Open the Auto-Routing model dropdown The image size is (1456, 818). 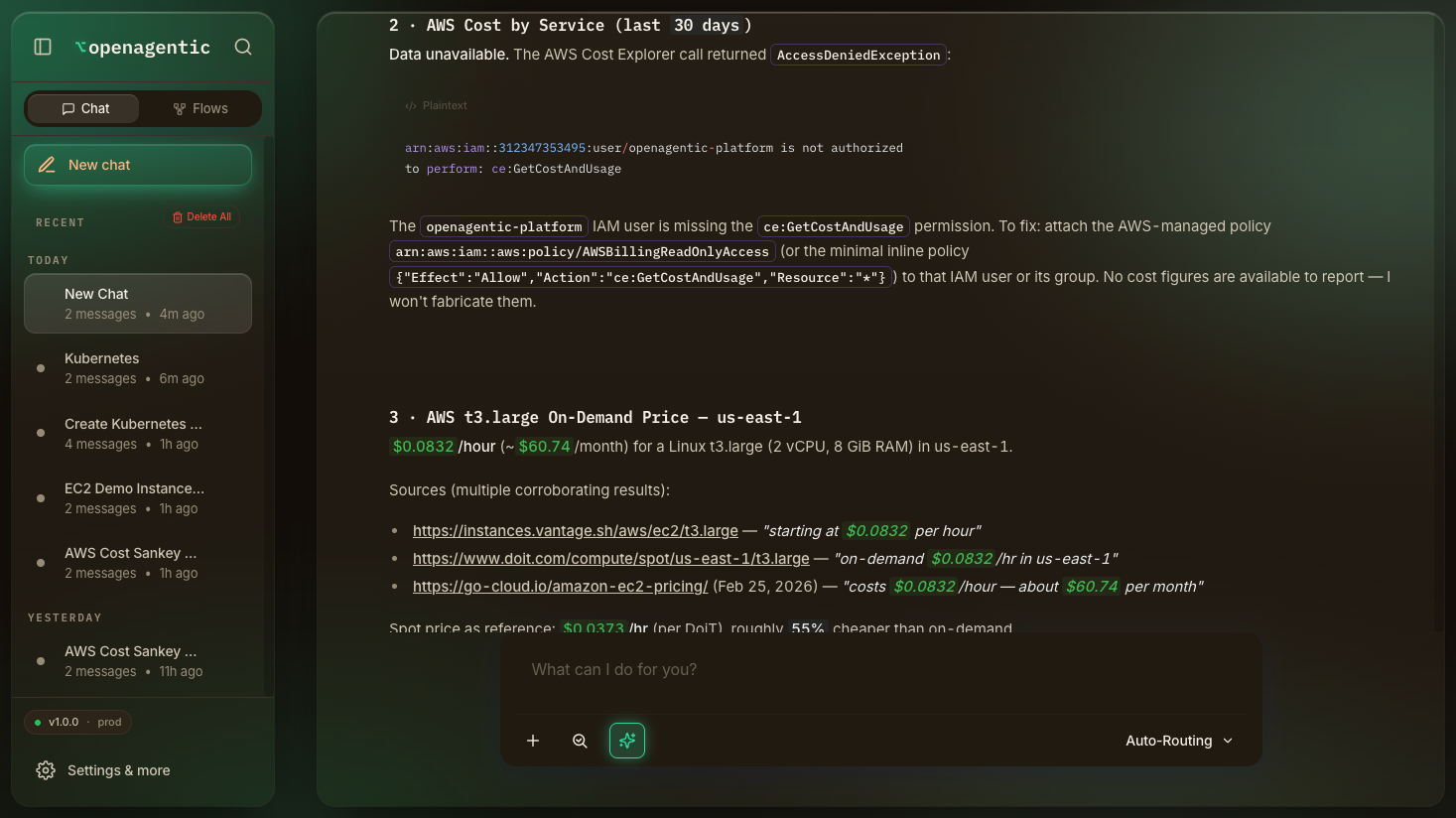(1179, 741)
